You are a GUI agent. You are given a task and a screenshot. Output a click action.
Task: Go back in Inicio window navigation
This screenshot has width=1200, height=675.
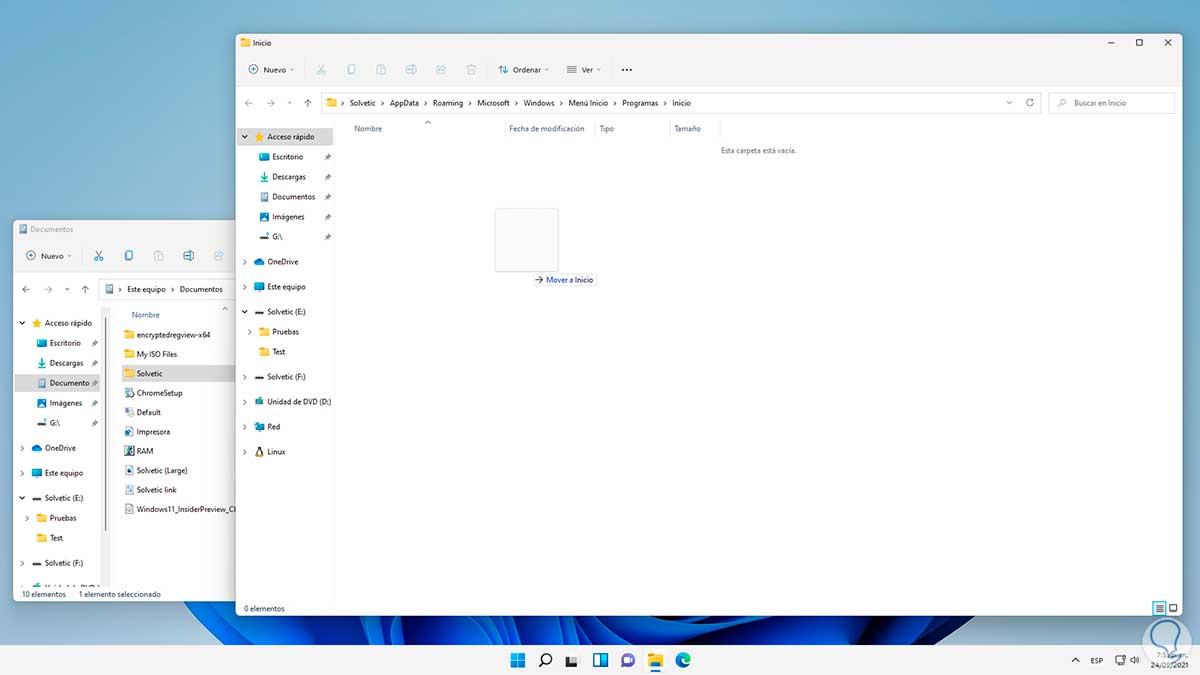click(249, 103)
